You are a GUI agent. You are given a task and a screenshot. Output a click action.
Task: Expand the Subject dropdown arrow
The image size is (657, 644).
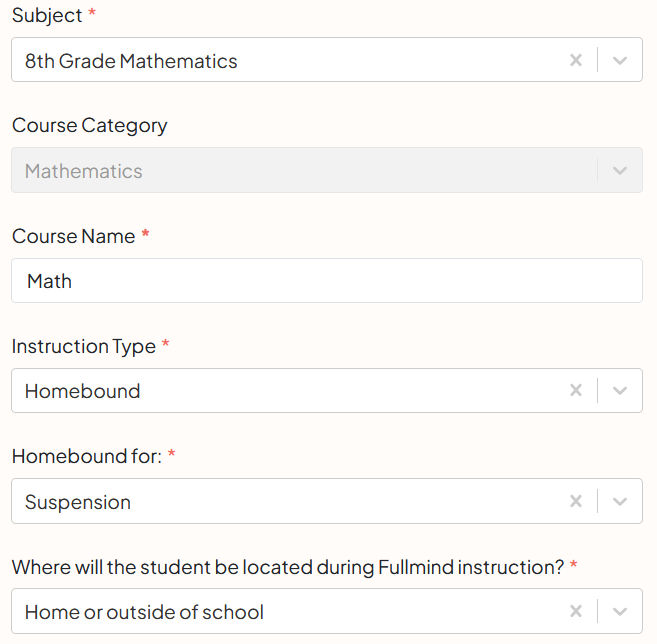pyautogui.click(x=620, y=60)
